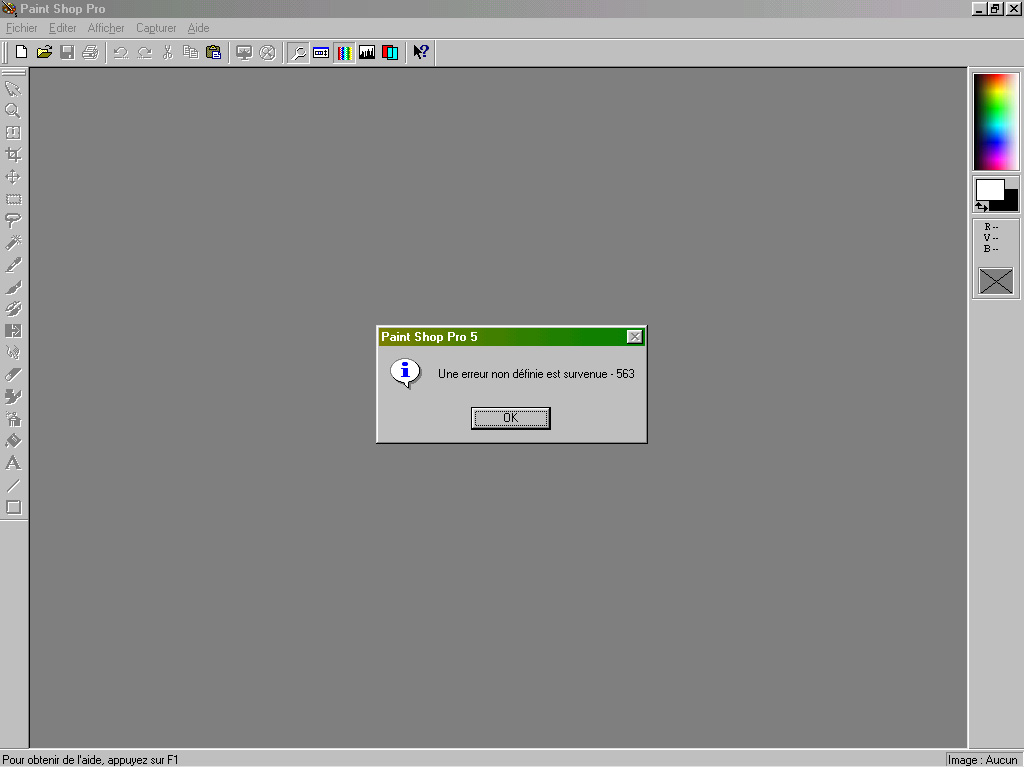The width and height of the screenshot is (1024, 768).
Task: Select the Paint Brush tool
Action: coord(13,287)
